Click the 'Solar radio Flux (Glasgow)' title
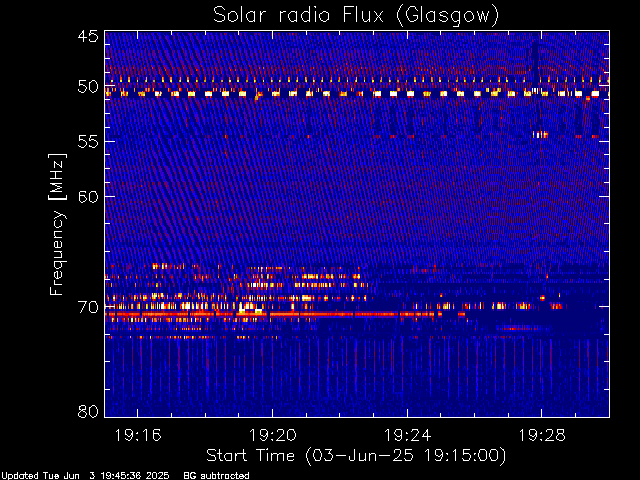 [356, 16]
